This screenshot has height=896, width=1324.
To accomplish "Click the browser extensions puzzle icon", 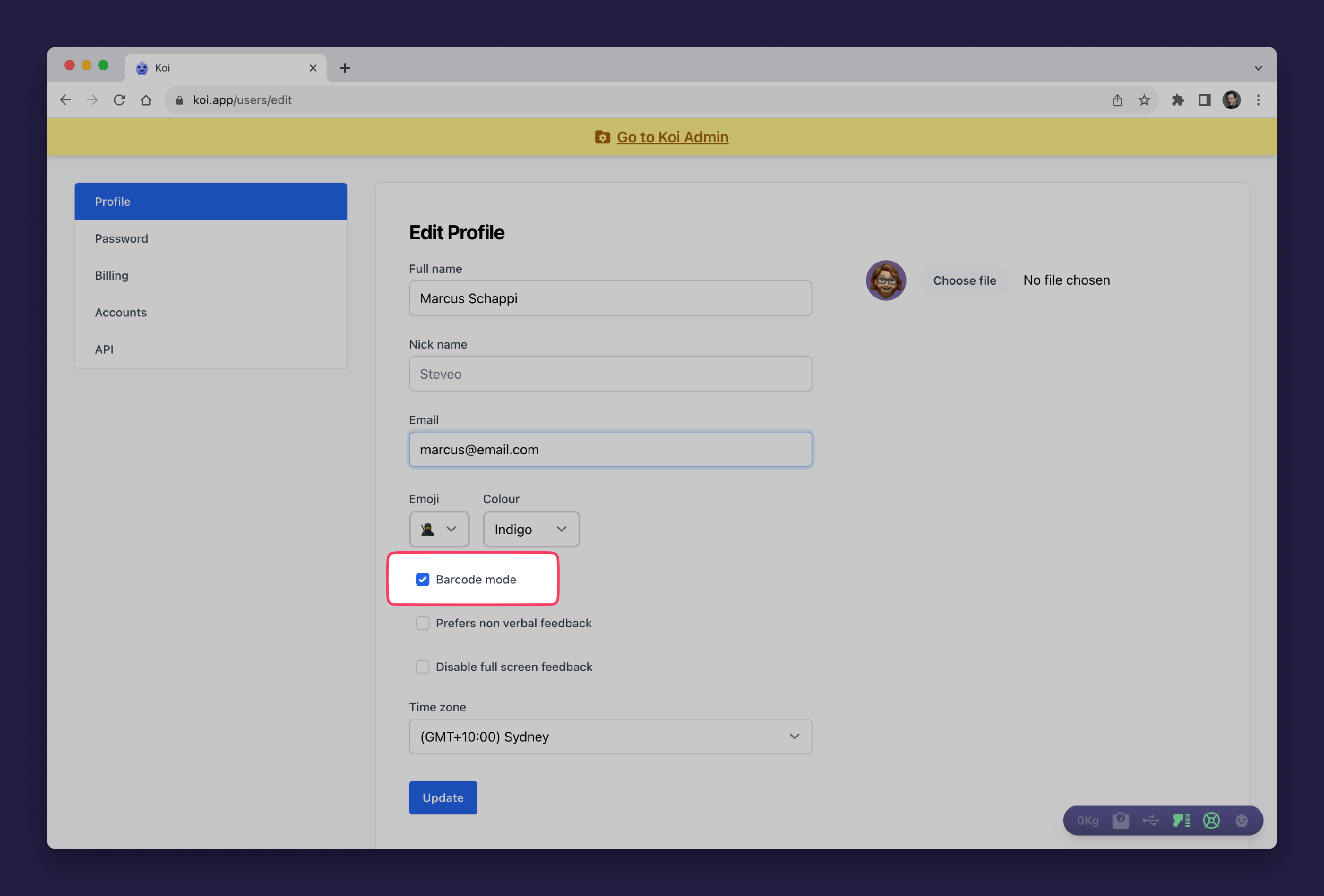I will [1177, 100].
